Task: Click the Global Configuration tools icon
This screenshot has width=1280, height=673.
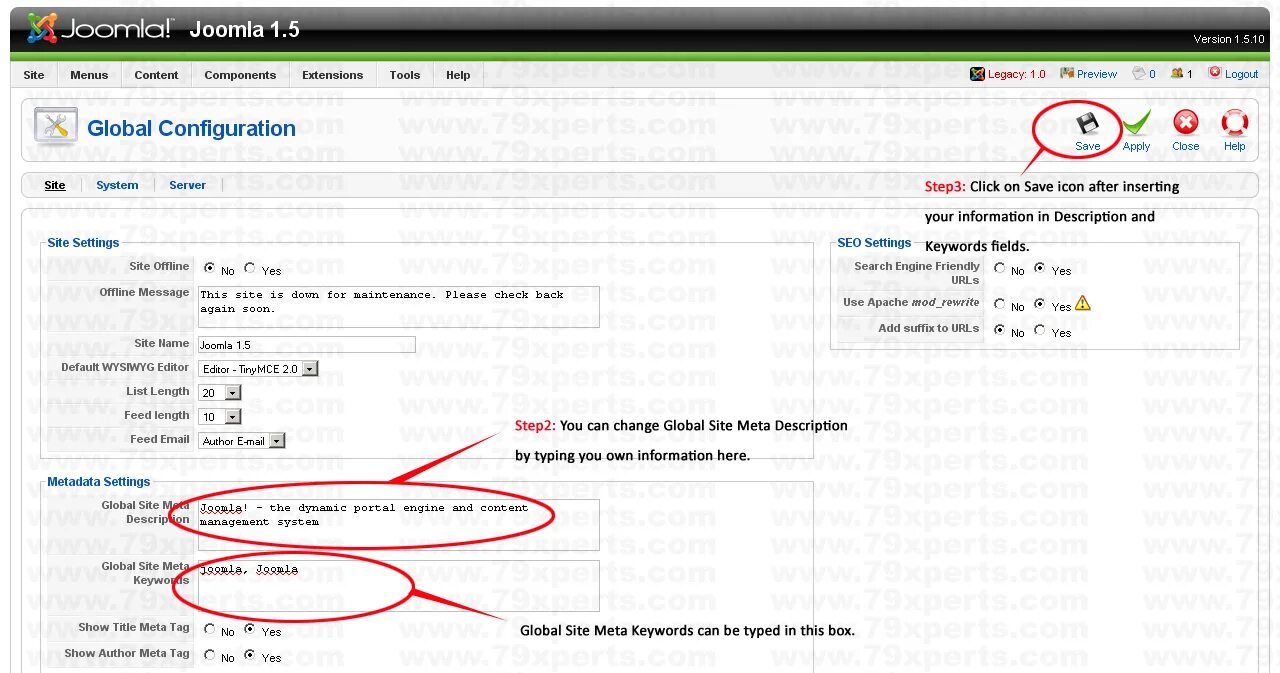Action: pyautogui.click(x=56, y=128)
